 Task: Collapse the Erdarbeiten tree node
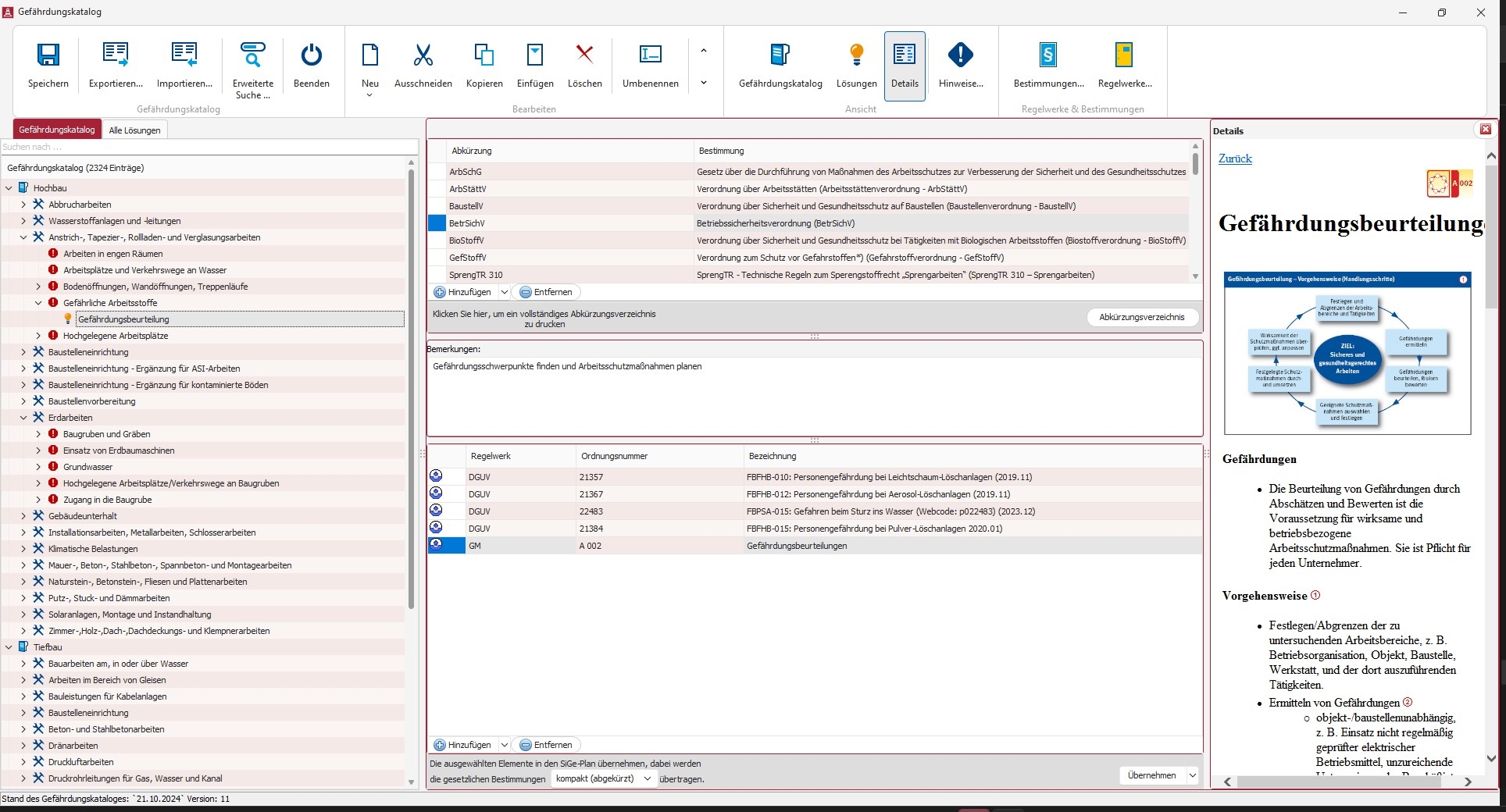pos(23,418)
